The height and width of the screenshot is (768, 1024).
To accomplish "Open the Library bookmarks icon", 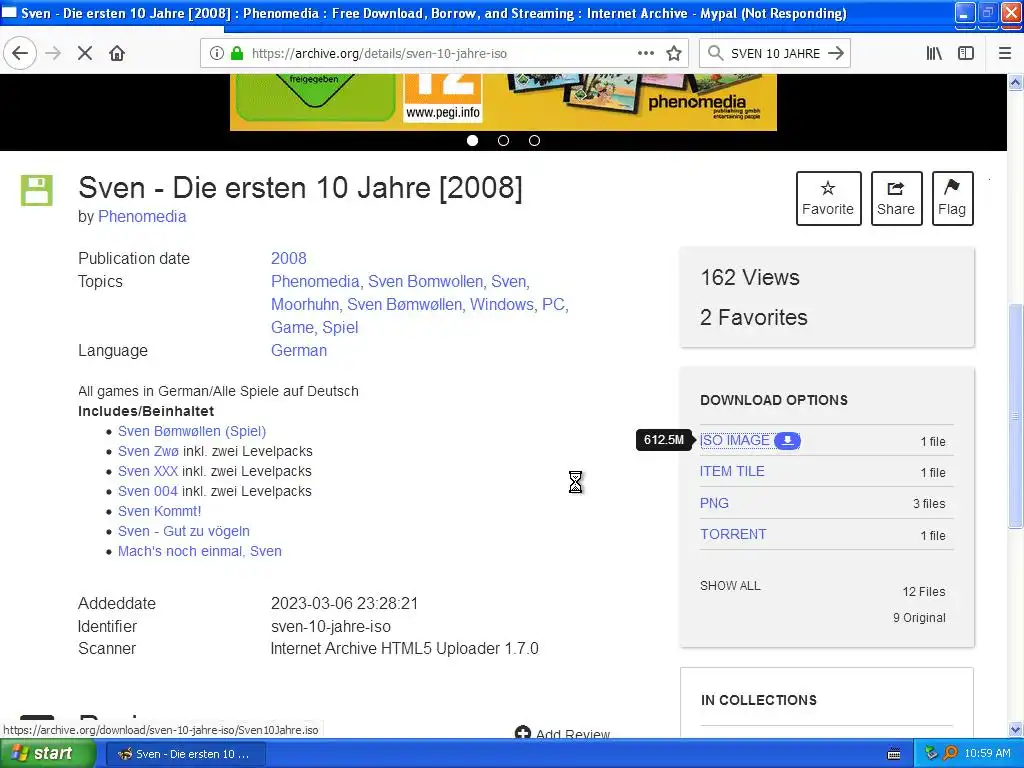I will [934, 54].
